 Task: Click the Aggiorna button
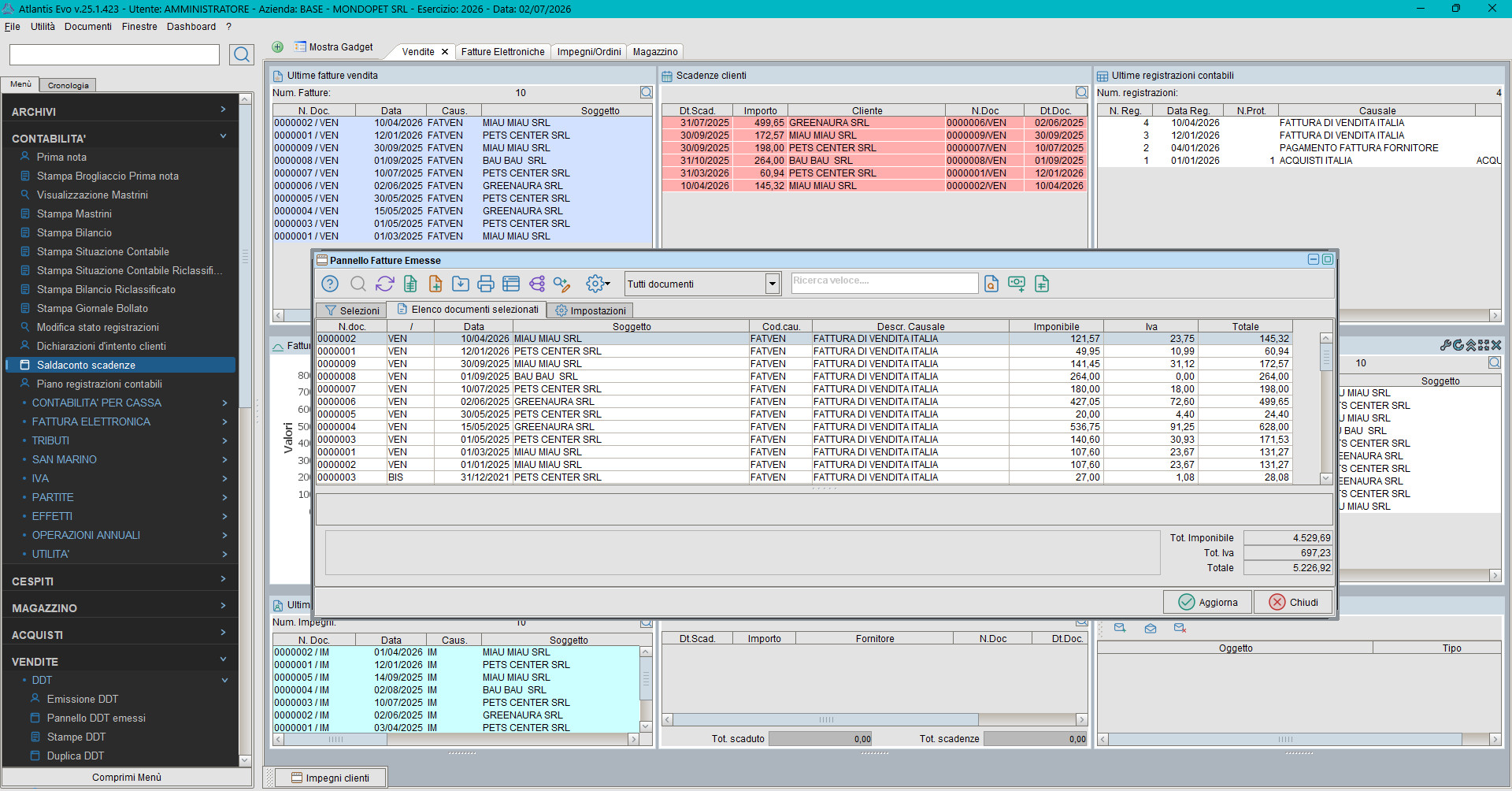pos(1207,602)
